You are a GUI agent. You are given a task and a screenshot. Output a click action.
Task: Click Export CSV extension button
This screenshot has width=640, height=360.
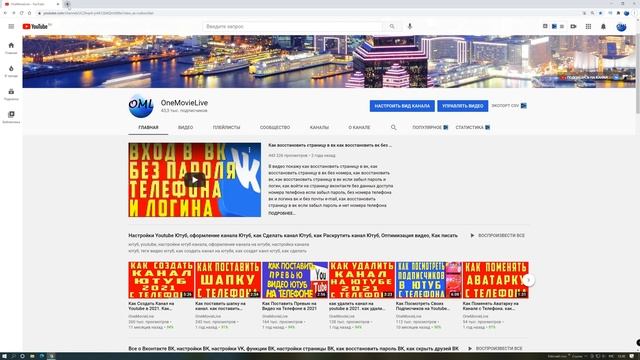509,106
